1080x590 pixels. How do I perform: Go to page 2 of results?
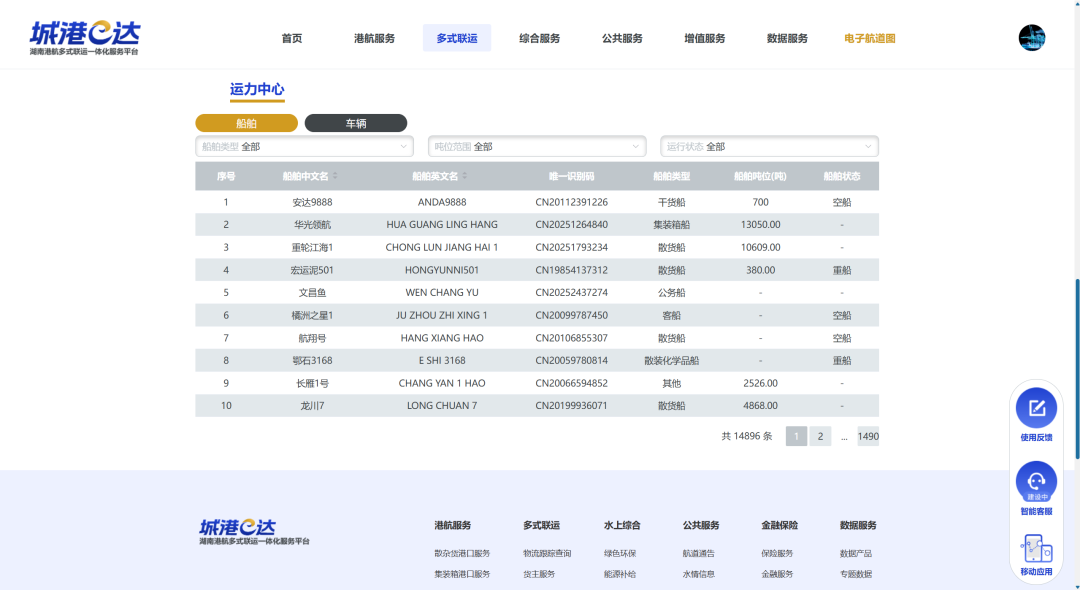(820, 436)
